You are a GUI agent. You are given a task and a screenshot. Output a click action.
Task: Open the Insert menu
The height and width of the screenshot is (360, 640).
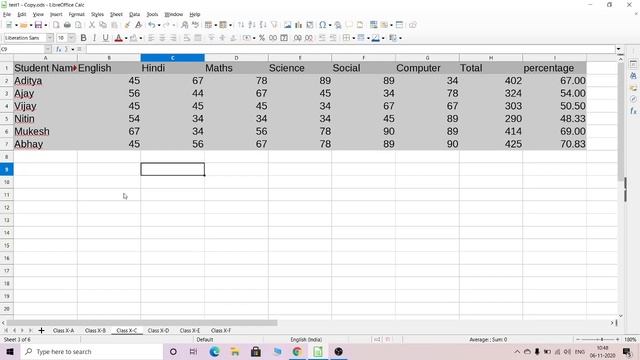56,14
